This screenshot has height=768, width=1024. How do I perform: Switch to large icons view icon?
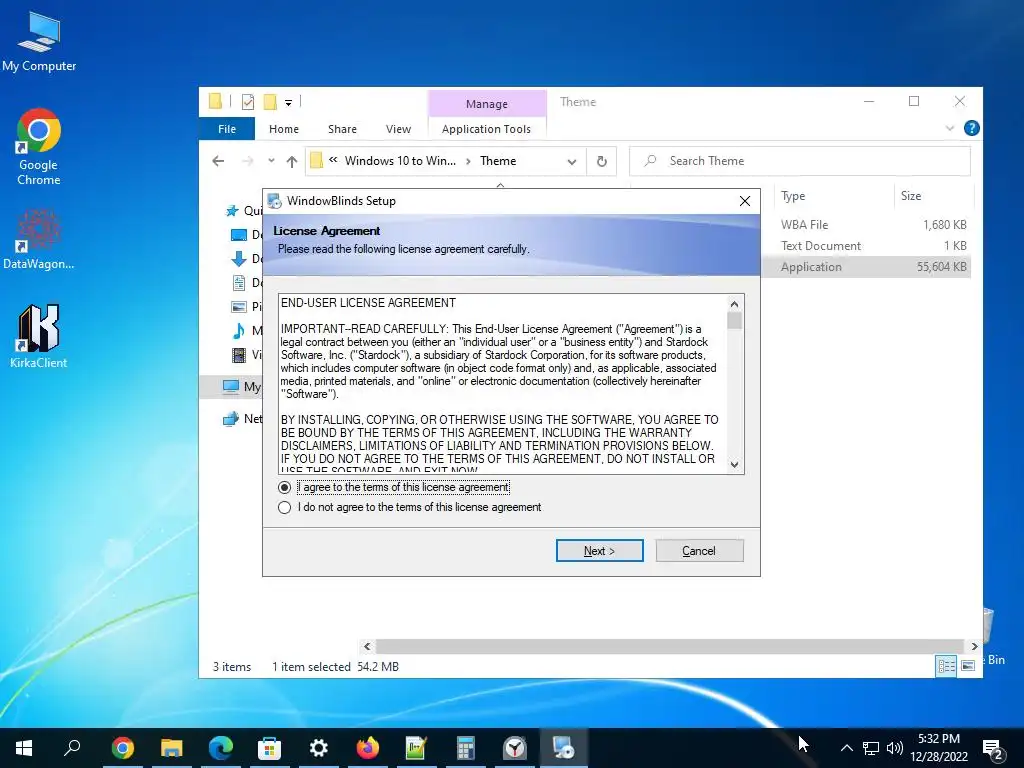968,665
